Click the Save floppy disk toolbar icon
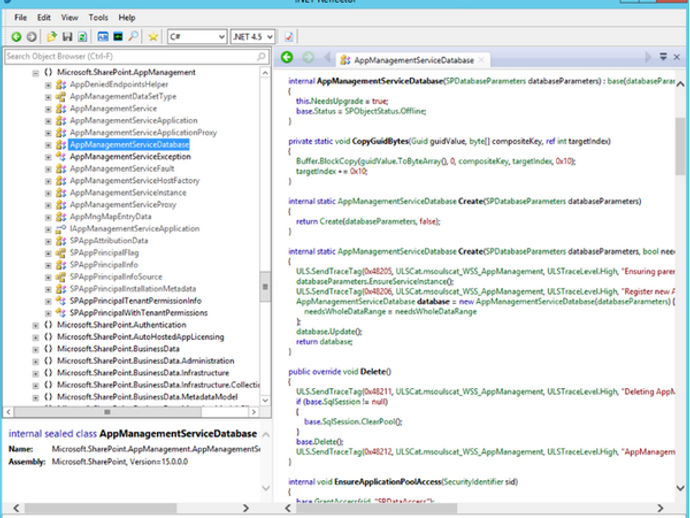Viewport: 690px width, 518px height. 67,37
